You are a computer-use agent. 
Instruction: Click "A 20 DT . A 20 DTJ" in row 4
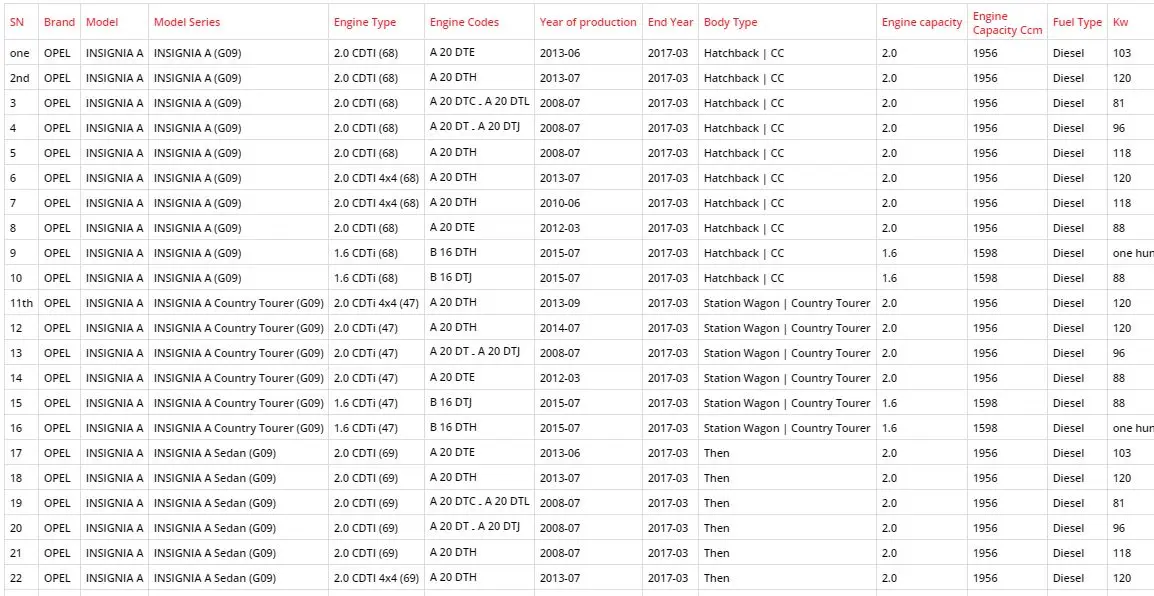tap(475, 127)
